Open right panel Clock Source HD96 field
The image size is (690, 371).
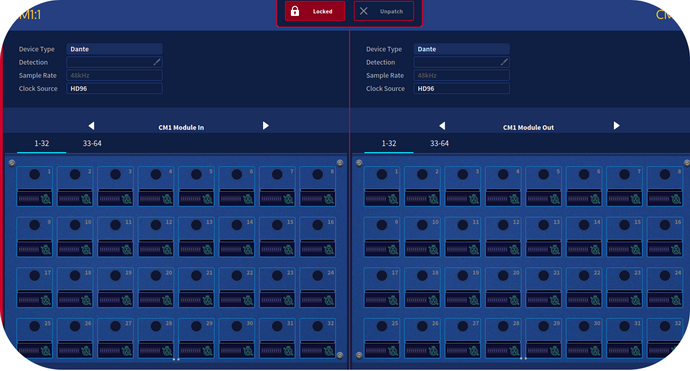point(462,88)
